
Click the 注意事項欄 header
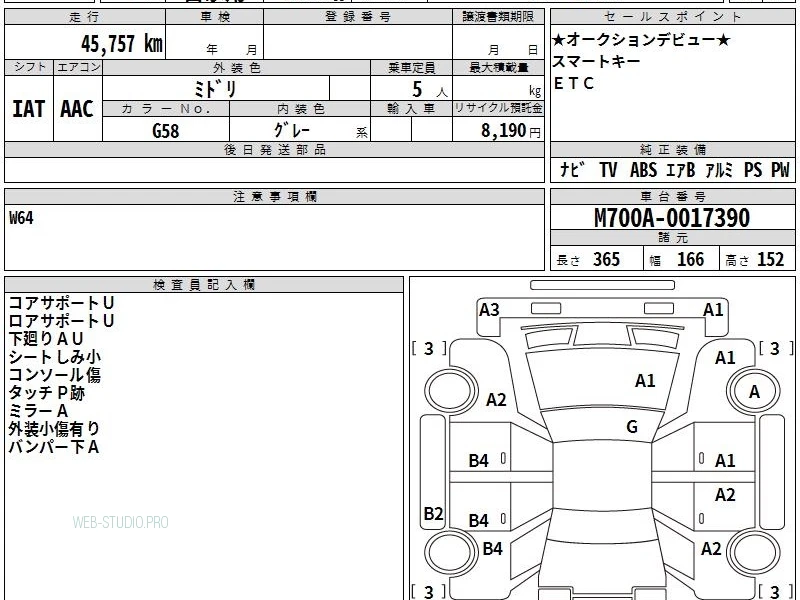coord(274,196)
